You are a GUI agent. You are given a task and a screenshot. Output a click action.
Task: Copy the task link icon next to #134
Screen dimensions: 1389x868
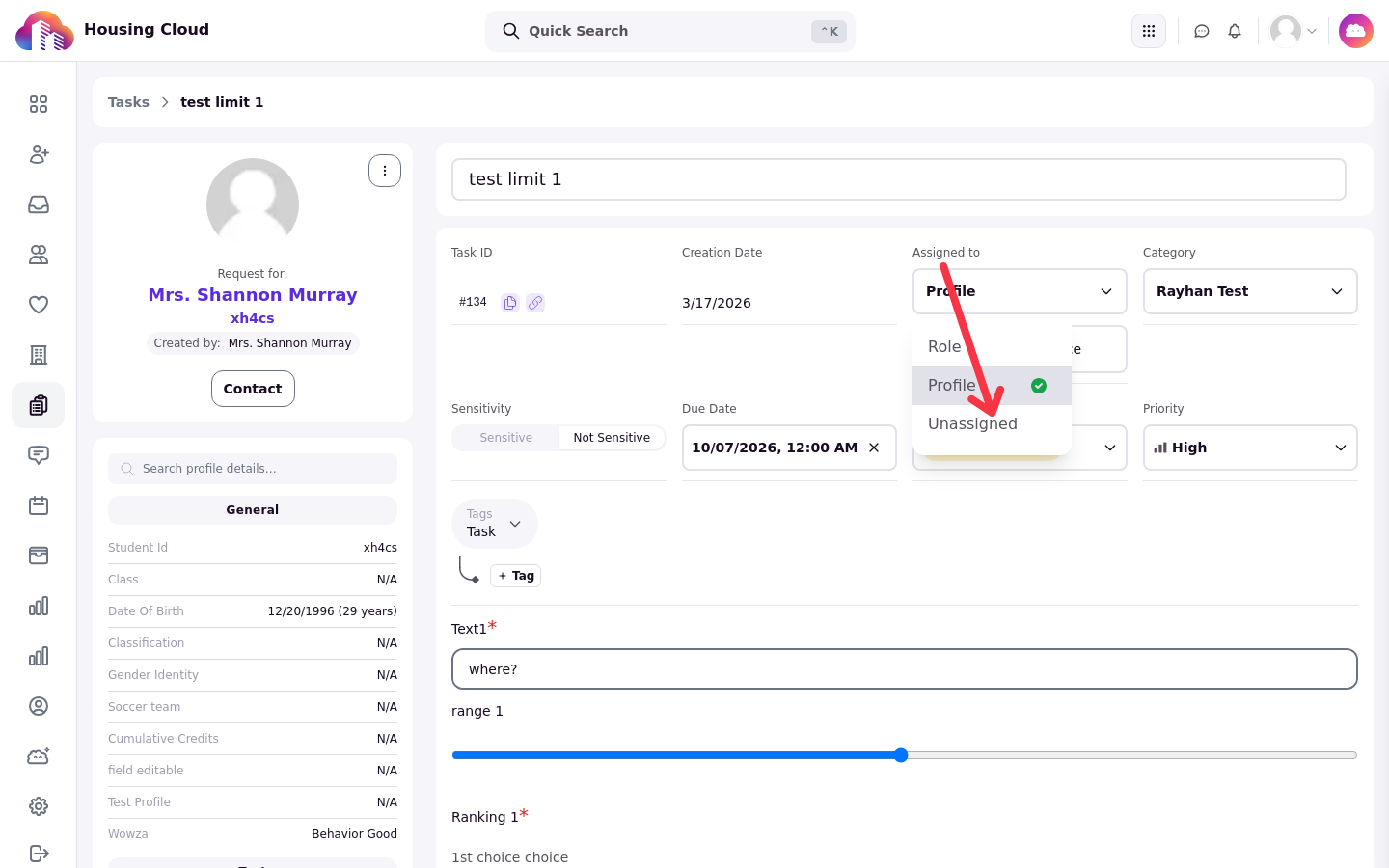click(x=535, y=303)
